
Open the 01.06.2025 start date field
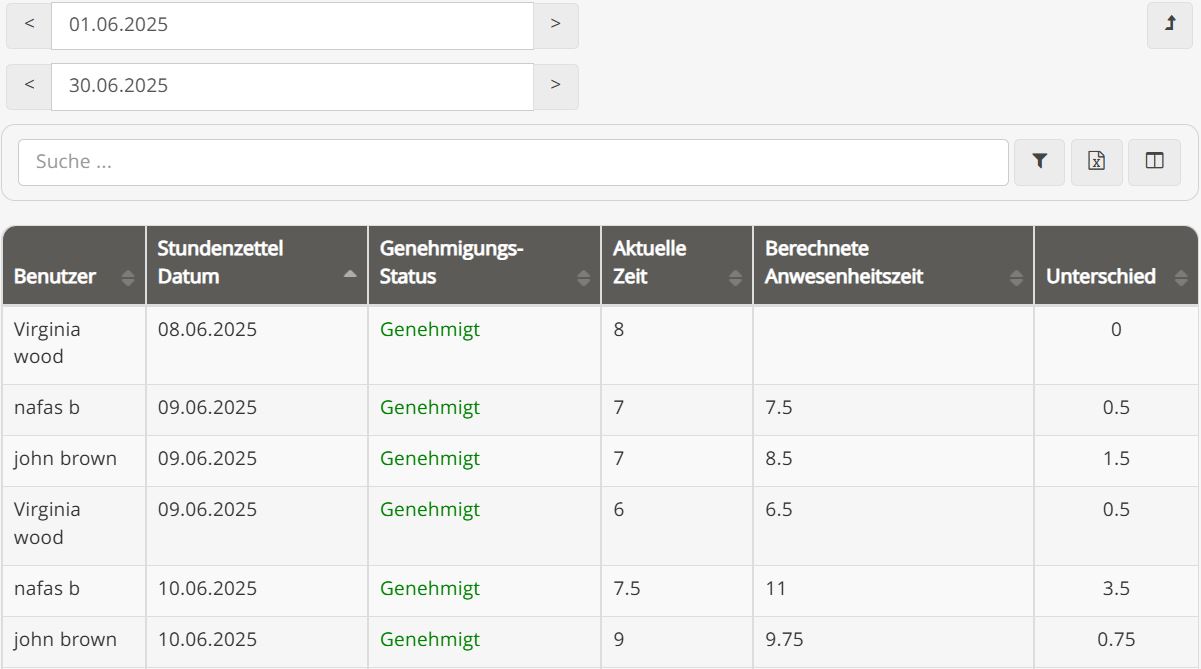(292, 25)
